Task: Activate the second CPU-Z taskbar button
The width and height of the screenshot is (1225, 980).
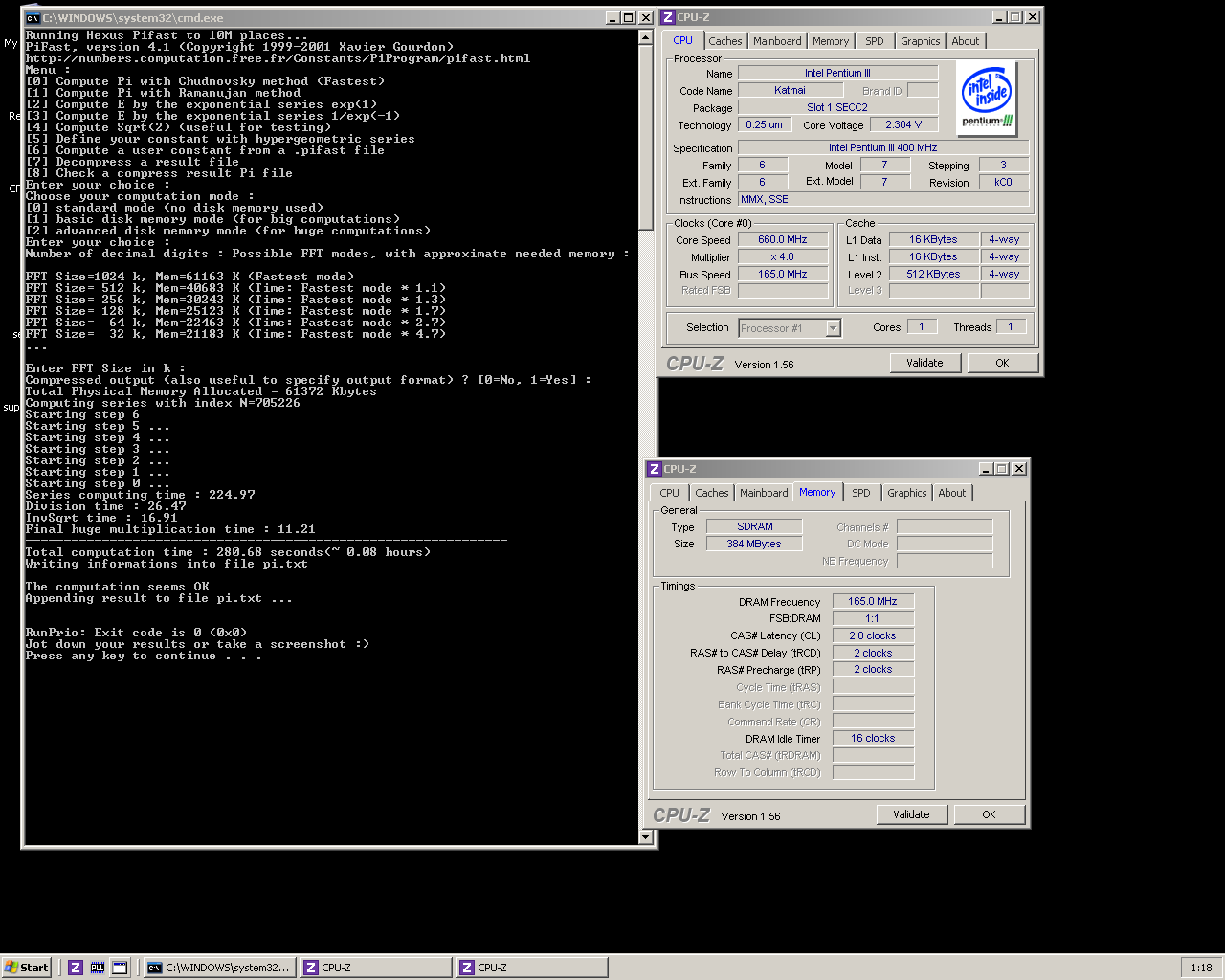Action: [x=531, y=968]
